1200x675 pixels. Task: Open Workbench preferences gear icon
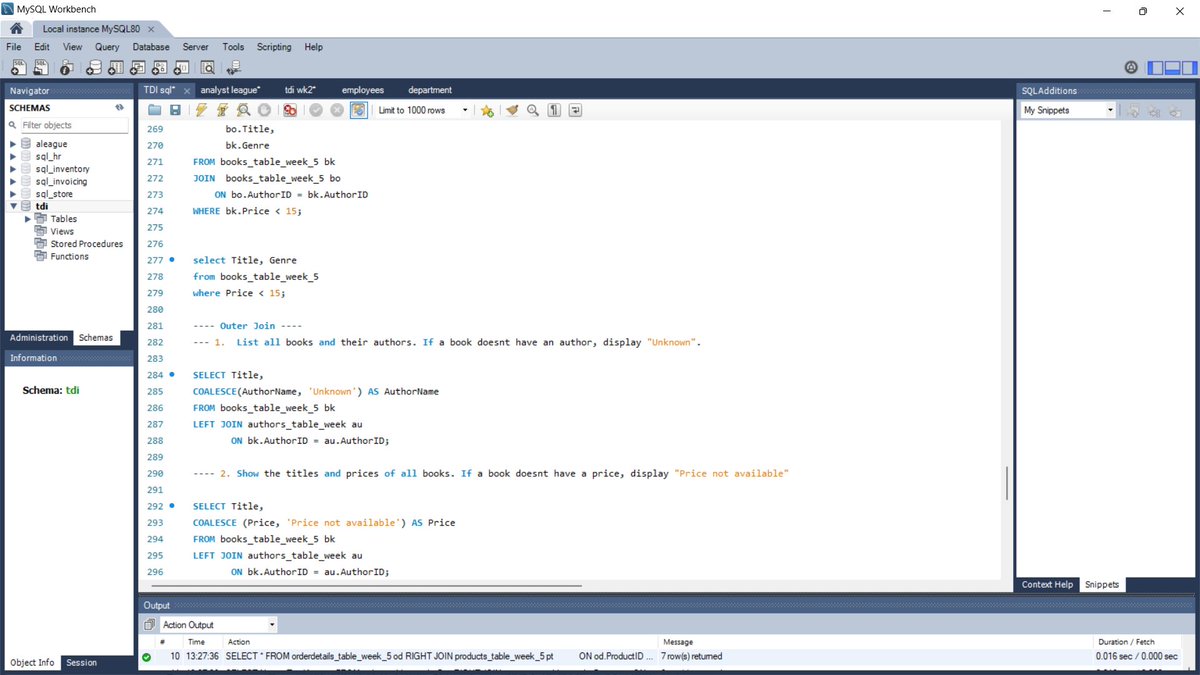1131,68
